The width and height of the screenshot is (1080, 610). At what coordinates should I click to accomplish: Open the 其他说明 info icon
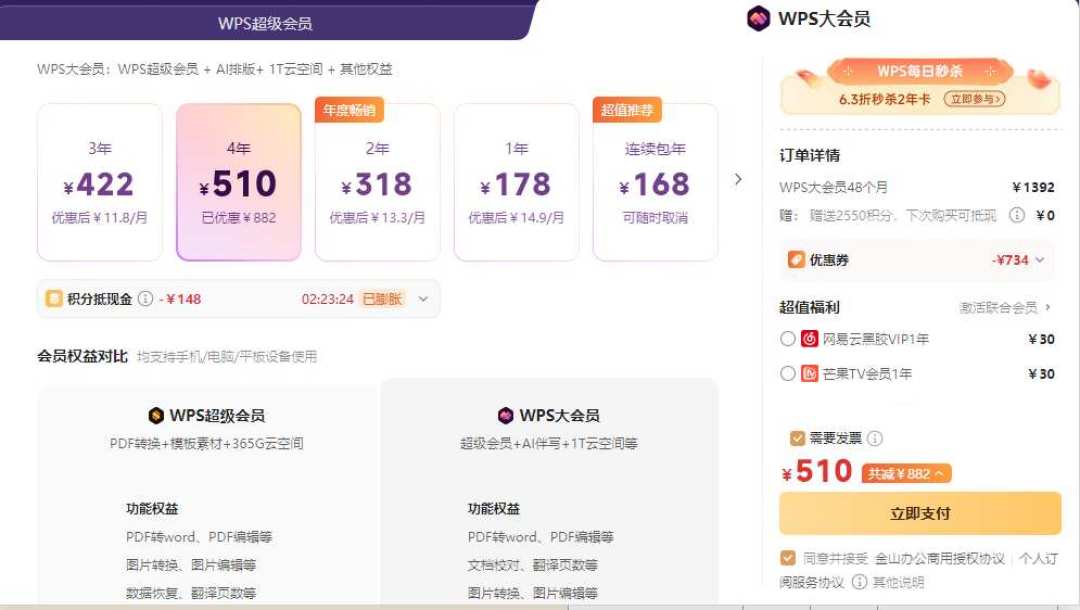(x=860, y=582)
